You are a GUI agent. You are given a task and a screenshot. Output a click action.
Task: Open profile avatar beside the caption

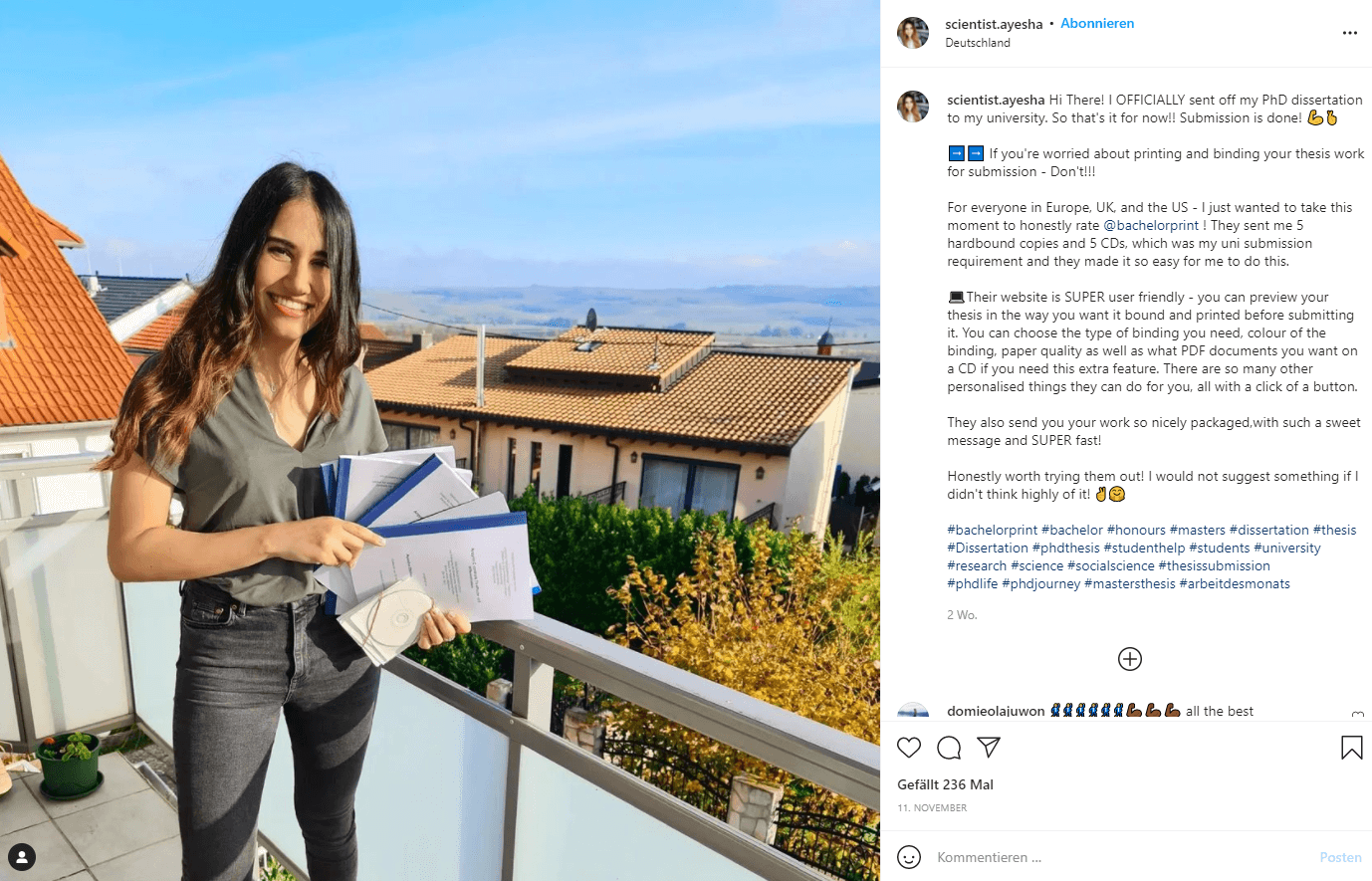tap(913, 107)
